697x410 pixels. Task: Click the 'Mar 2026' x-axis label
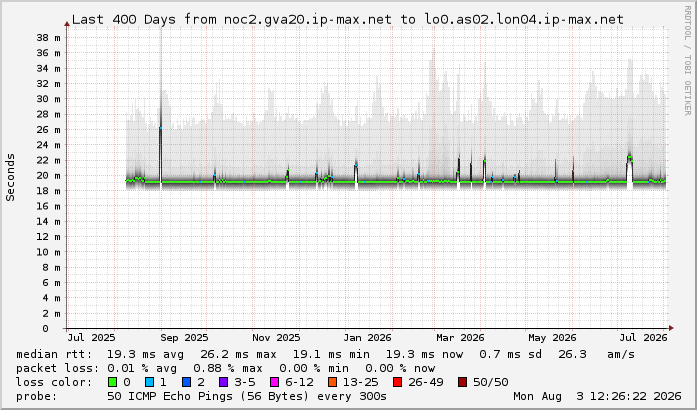tap(460, 338)
